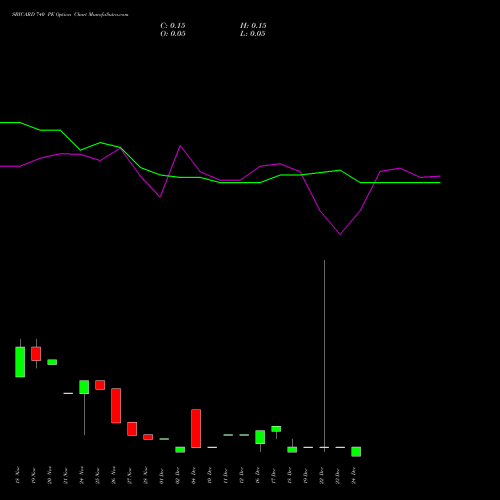Click the last green 24 Dec candlestick
The height and width of the screenshot is (500, 500).
pyautogui.click(x=356, y=452)
